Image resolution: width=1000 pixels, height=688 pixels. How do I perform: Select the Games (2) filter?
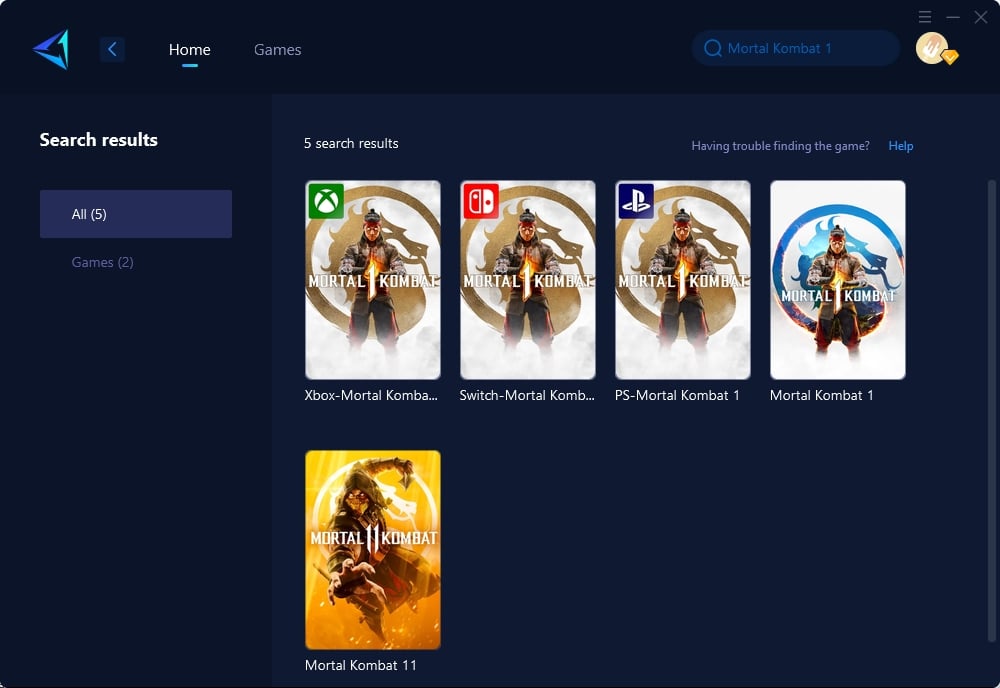coord(102,262)
